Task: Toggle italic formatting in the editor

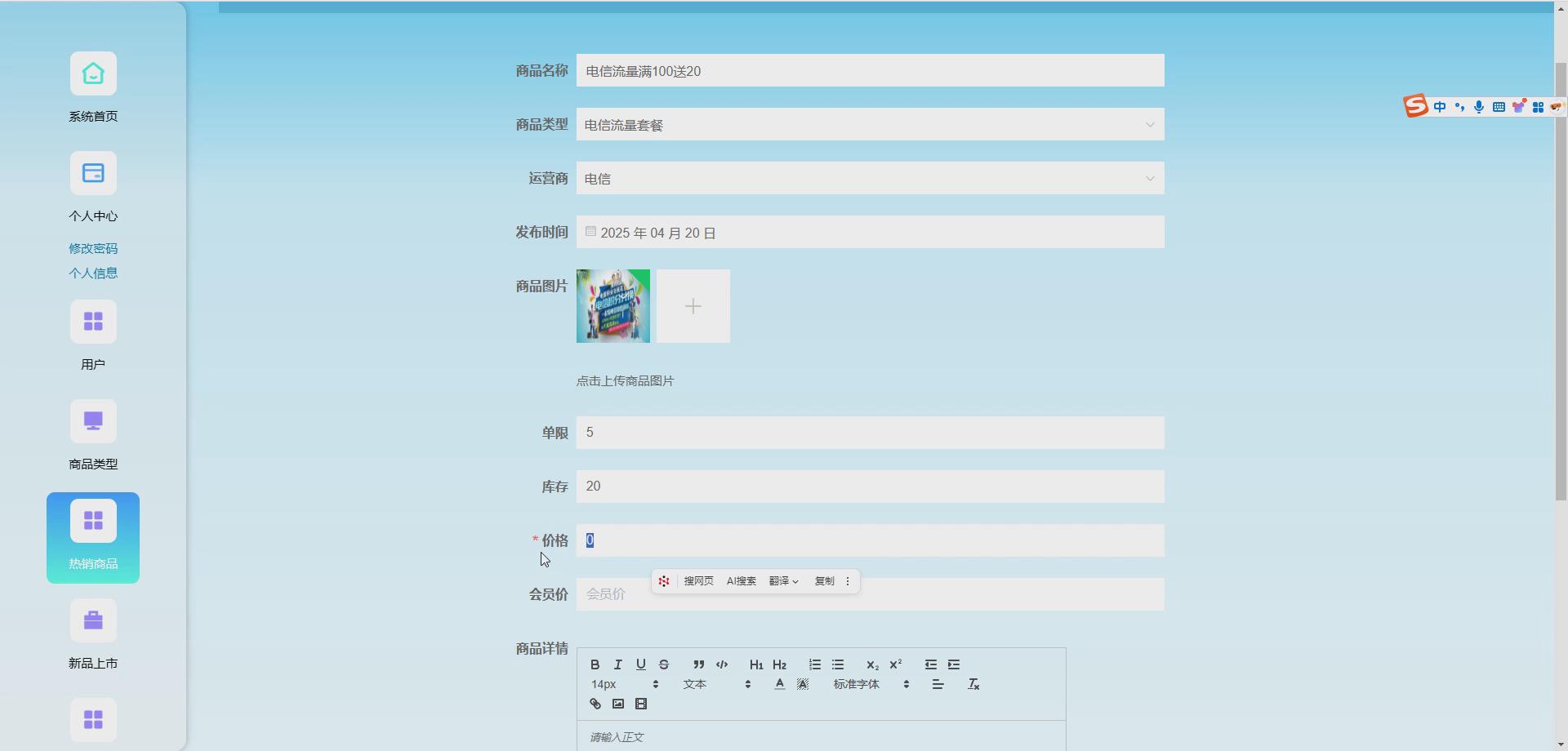Action: click(618, 664)
